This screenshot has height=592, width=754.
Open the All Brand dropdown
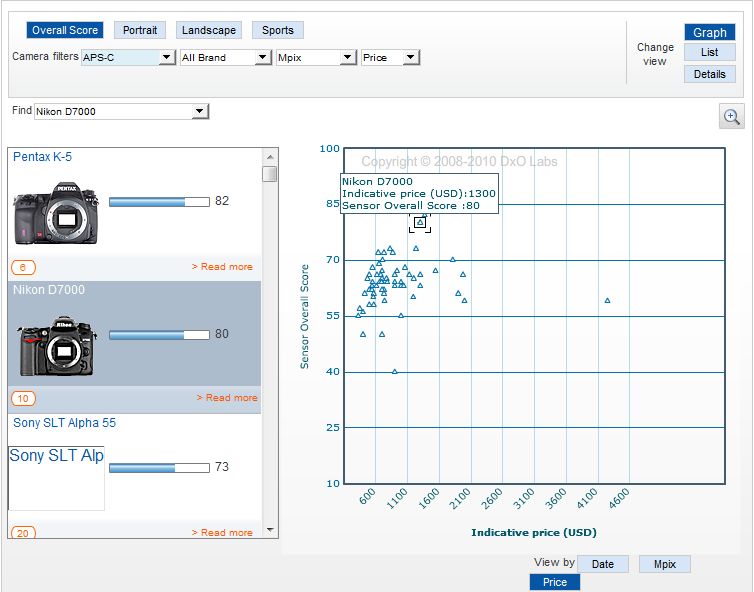[226, 58]
